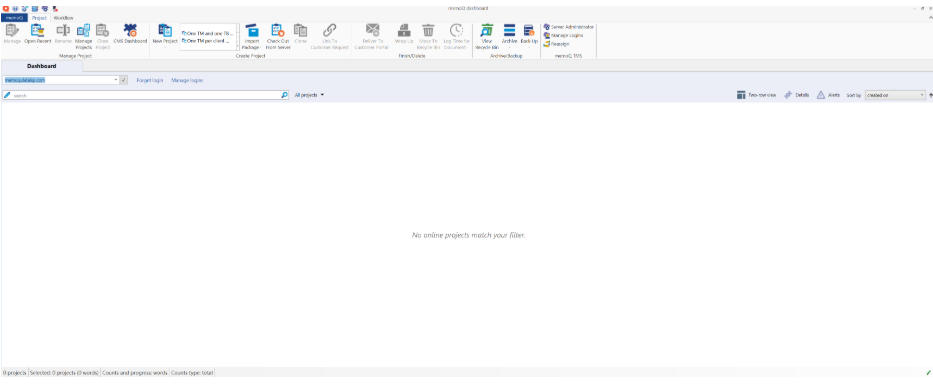This screenshot has width=933, height=386.
Task: Open the CMS Dashboard
Action: tap(130, 34)
